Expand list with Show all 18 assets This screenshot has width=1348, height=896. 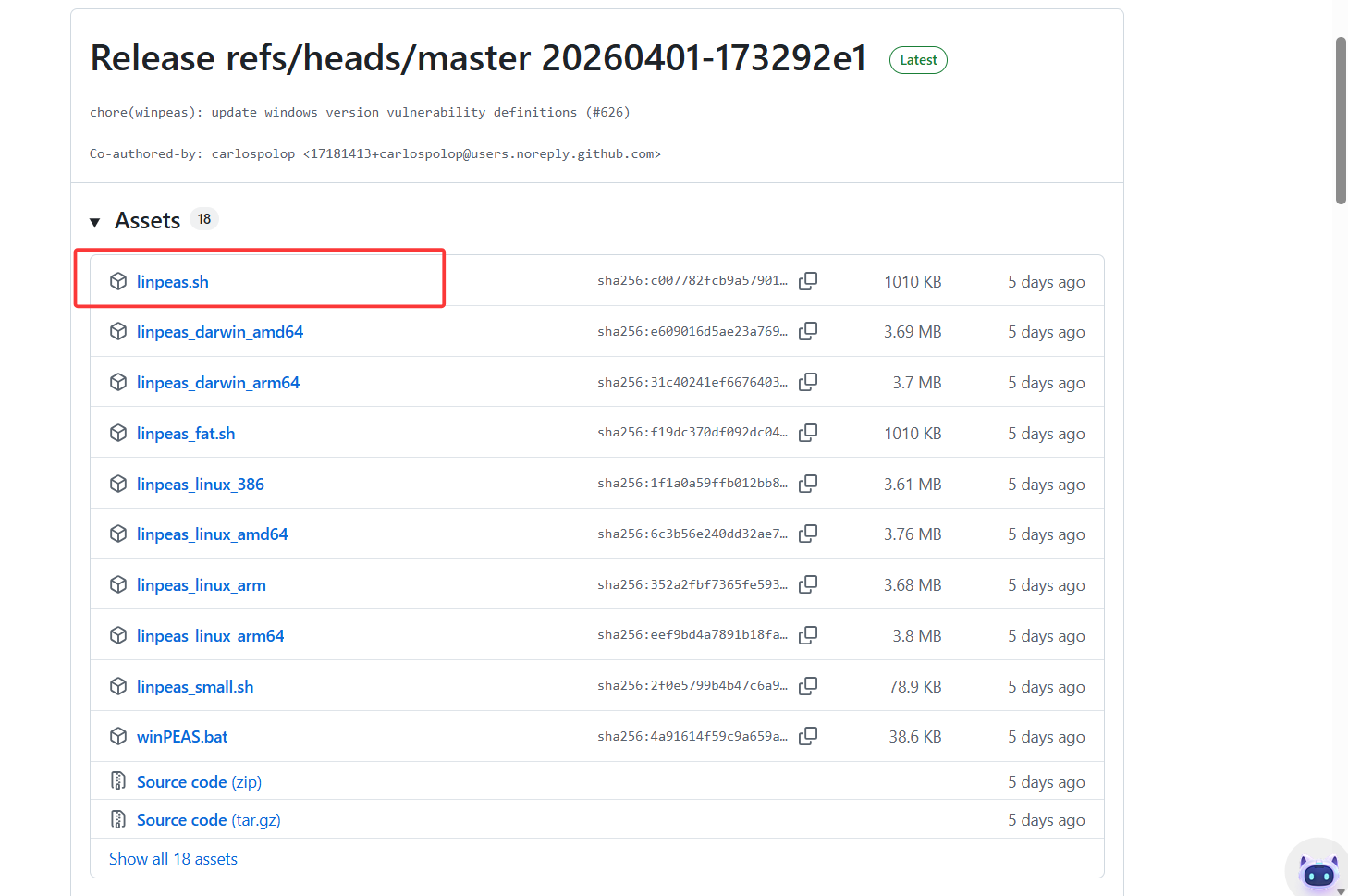173,859
